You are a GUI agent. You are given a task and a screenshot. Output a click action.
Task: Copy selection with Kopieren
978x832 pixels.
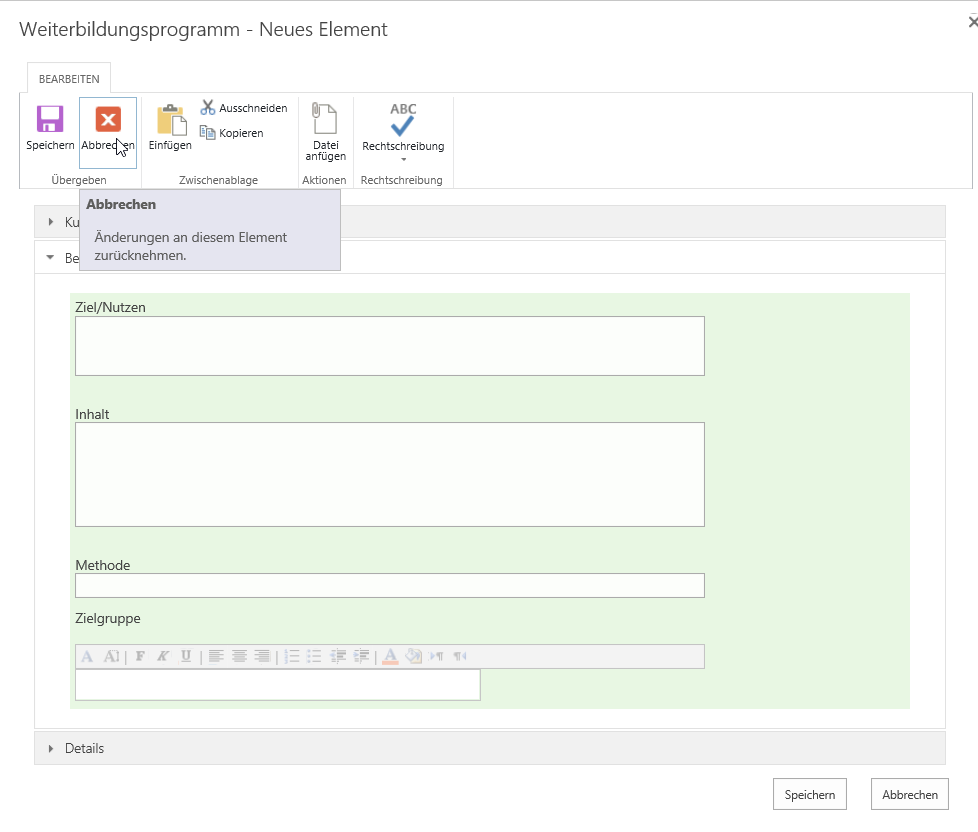[231, 133]
